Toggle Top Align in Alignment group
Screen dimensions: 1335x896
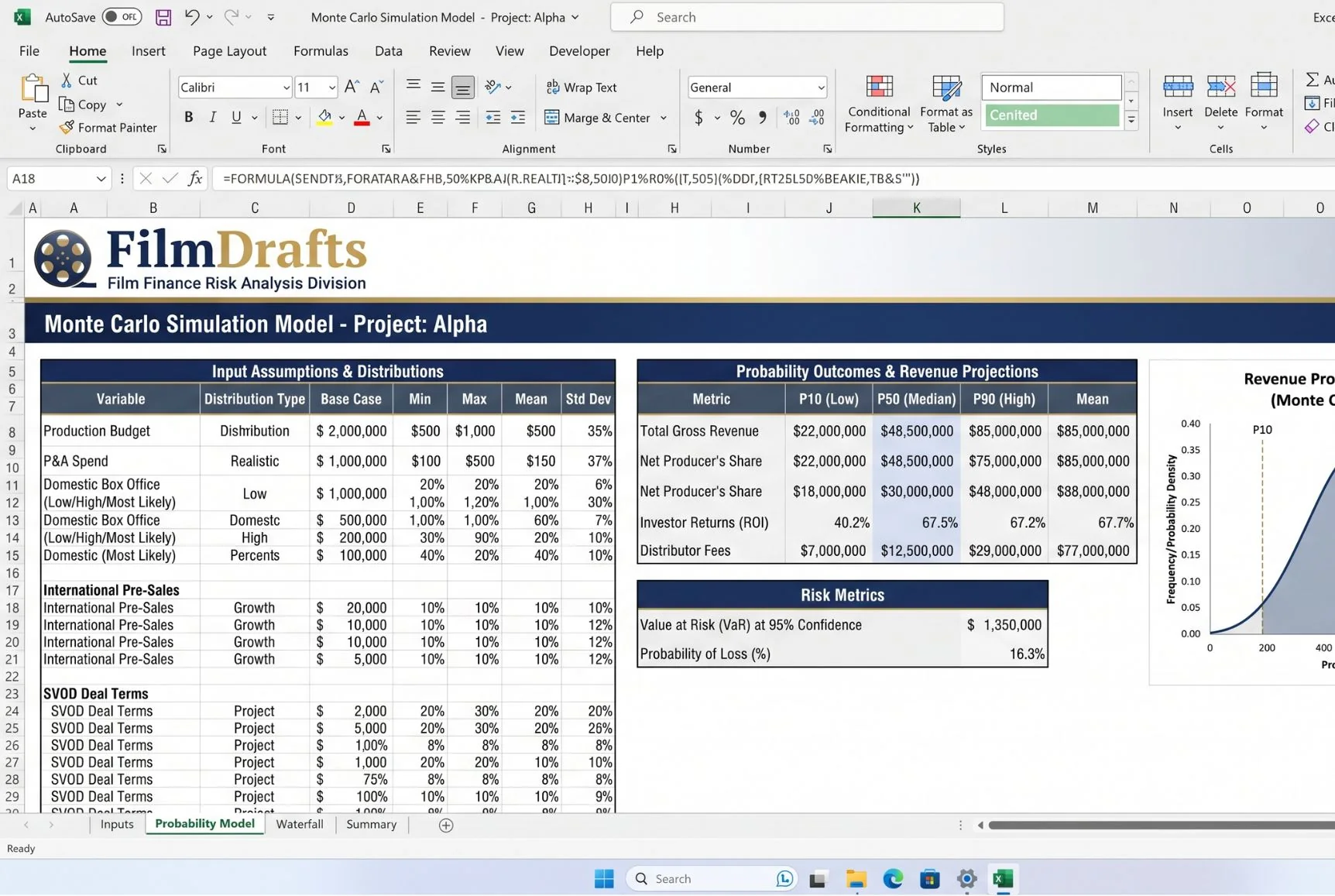point(414,87)
